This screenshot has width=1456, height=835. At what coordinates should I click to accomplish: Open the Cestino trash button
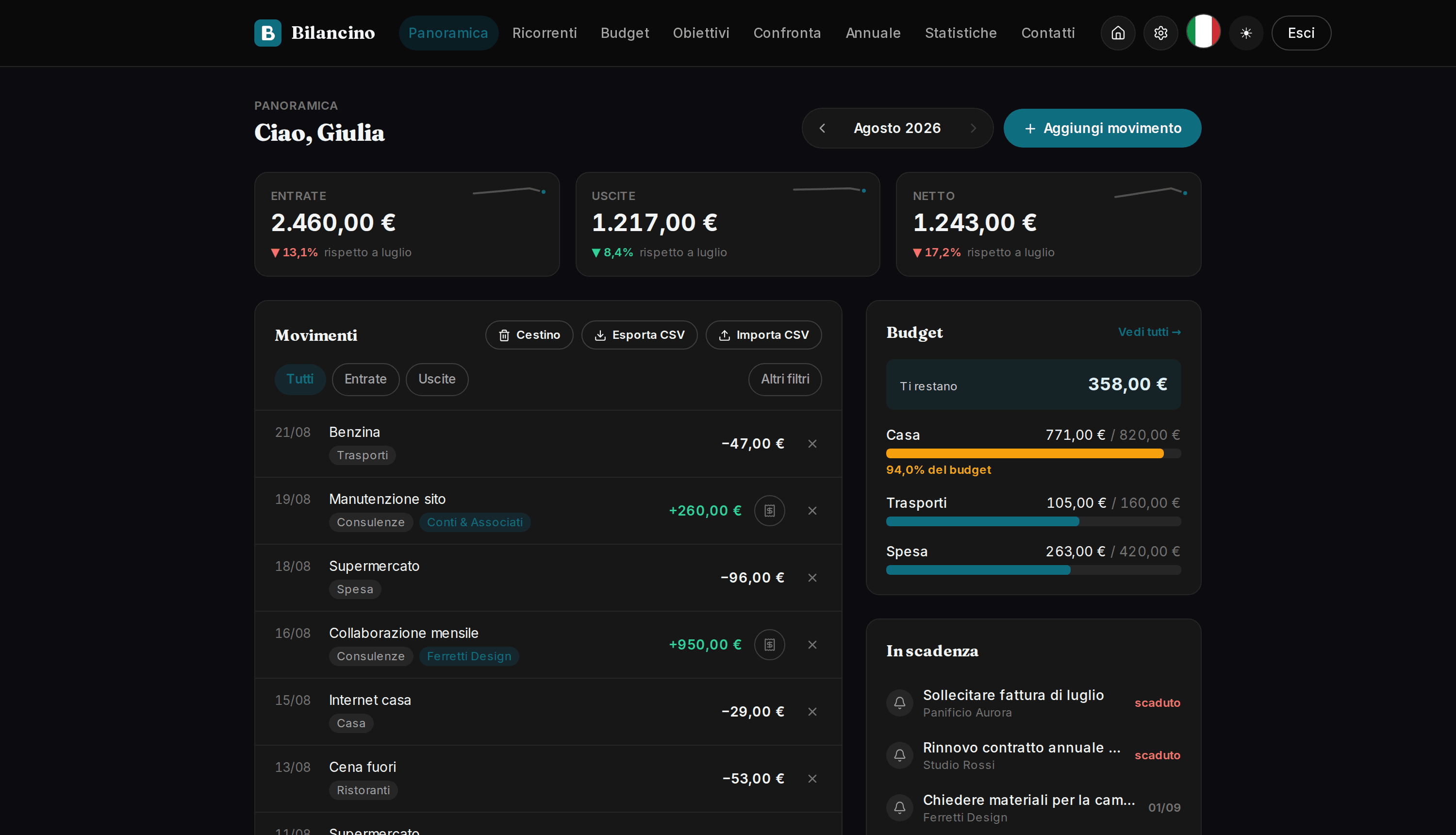click(529, 335)
